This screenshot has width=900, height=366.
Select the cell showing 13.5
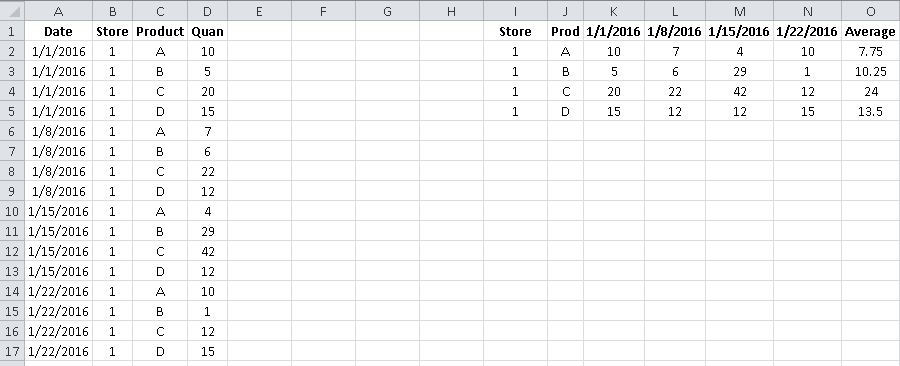(870, 111)
